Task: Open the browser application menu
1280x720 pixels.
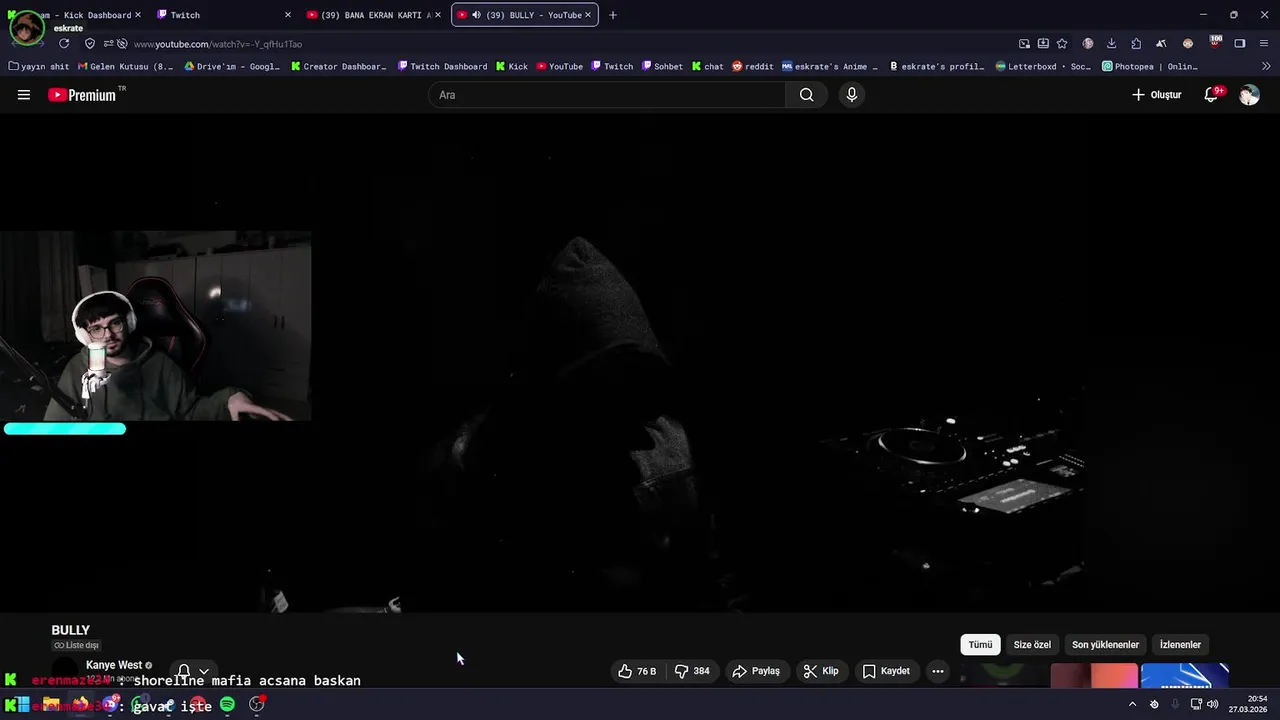Action: pos(1264,44)
